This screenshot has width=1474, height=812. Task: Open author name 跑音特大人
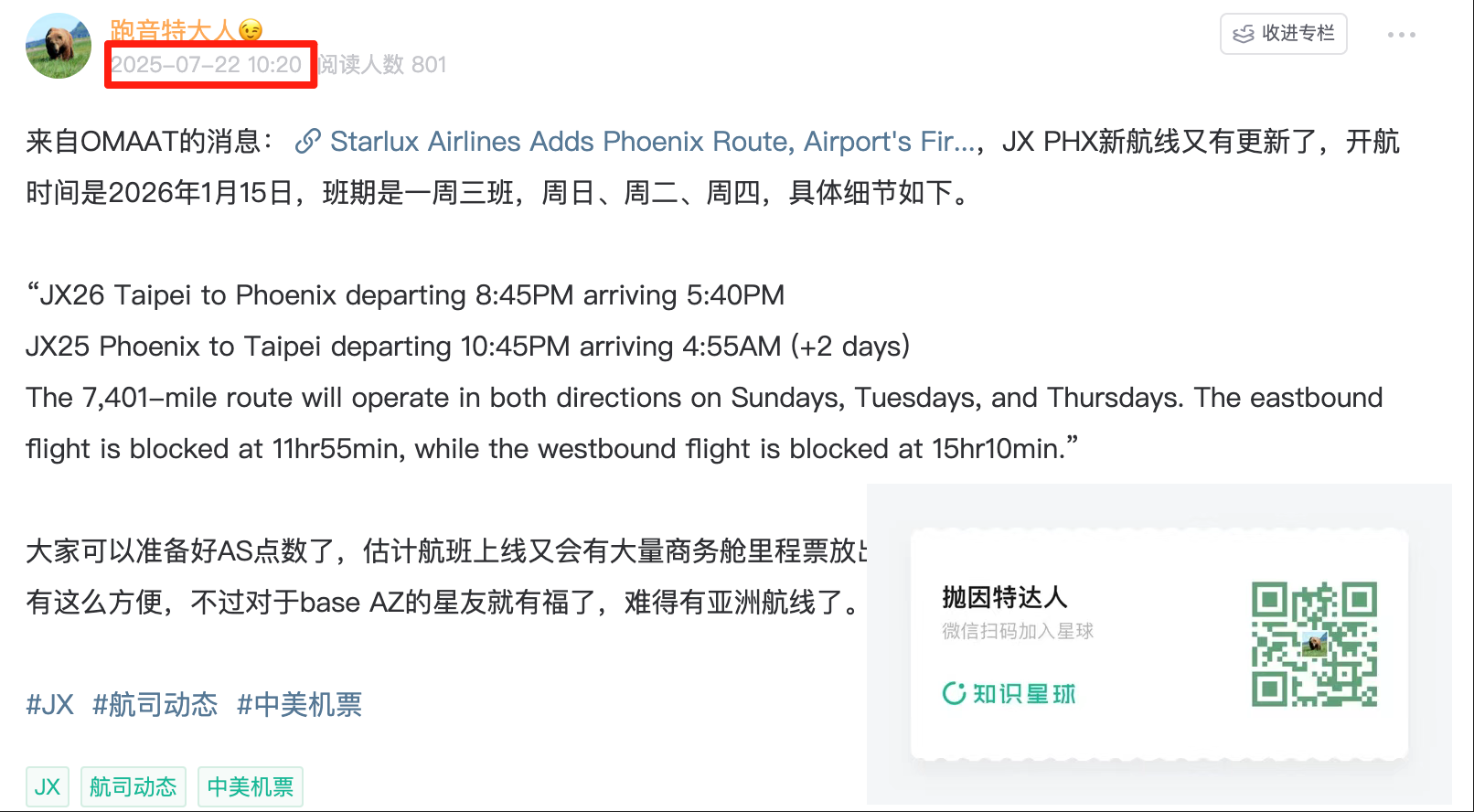coord(172,30)
